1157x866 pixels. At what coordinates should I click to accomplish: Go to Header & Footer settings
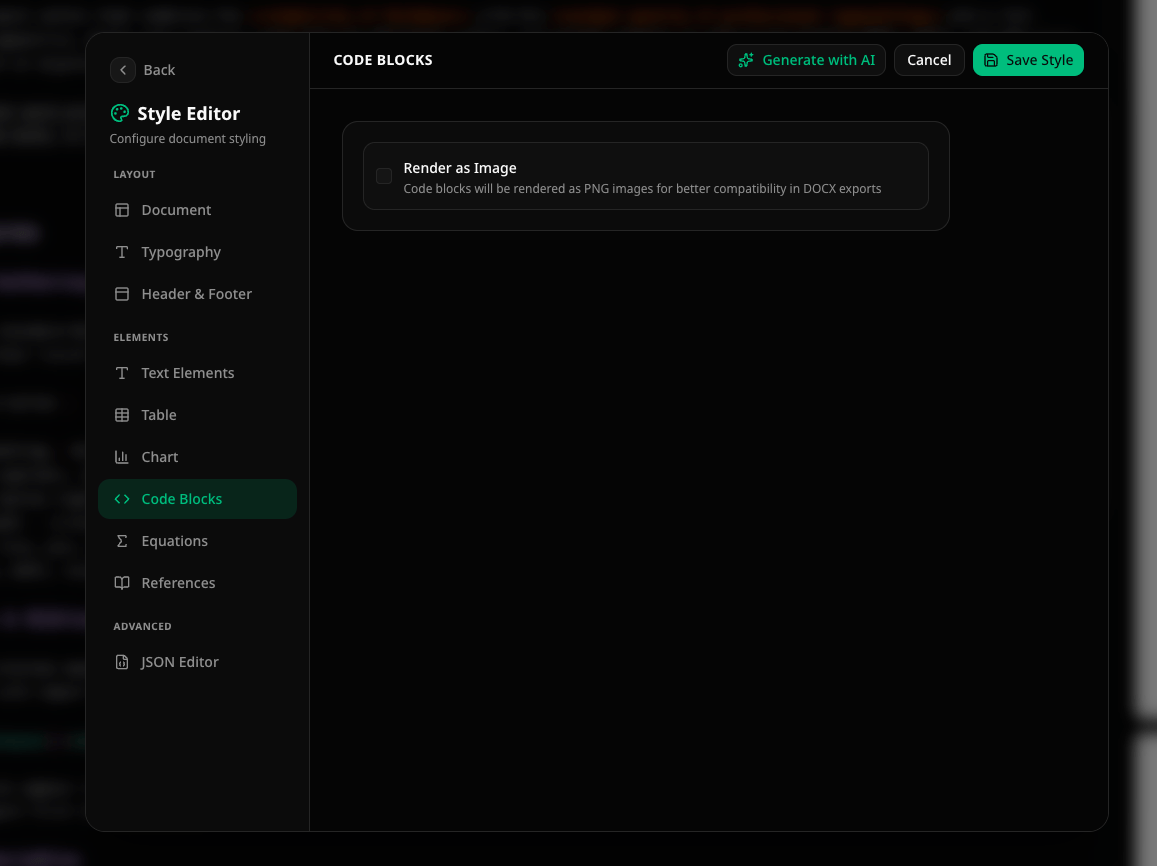pos(197,294)
